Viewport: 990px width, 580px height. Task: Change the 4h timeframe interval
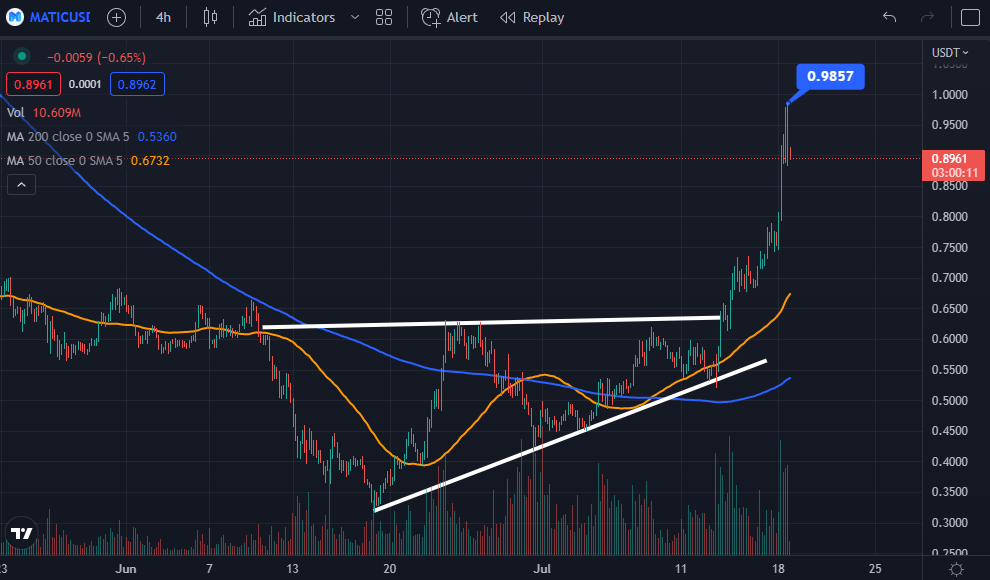163,18
